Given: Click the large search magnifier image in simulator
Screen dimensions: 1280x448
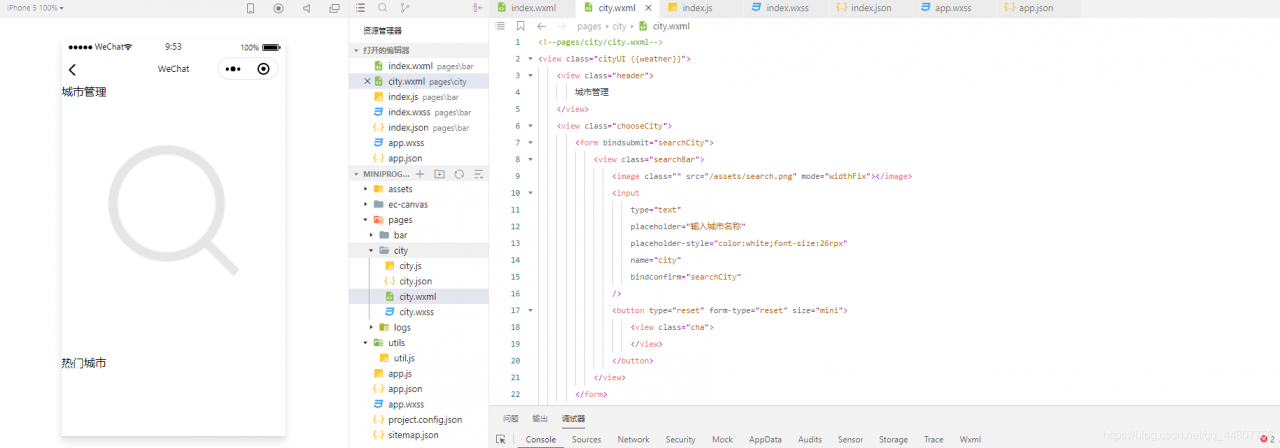Looking at the screenshot, I should pyautogui.click(x=173, y=209).
